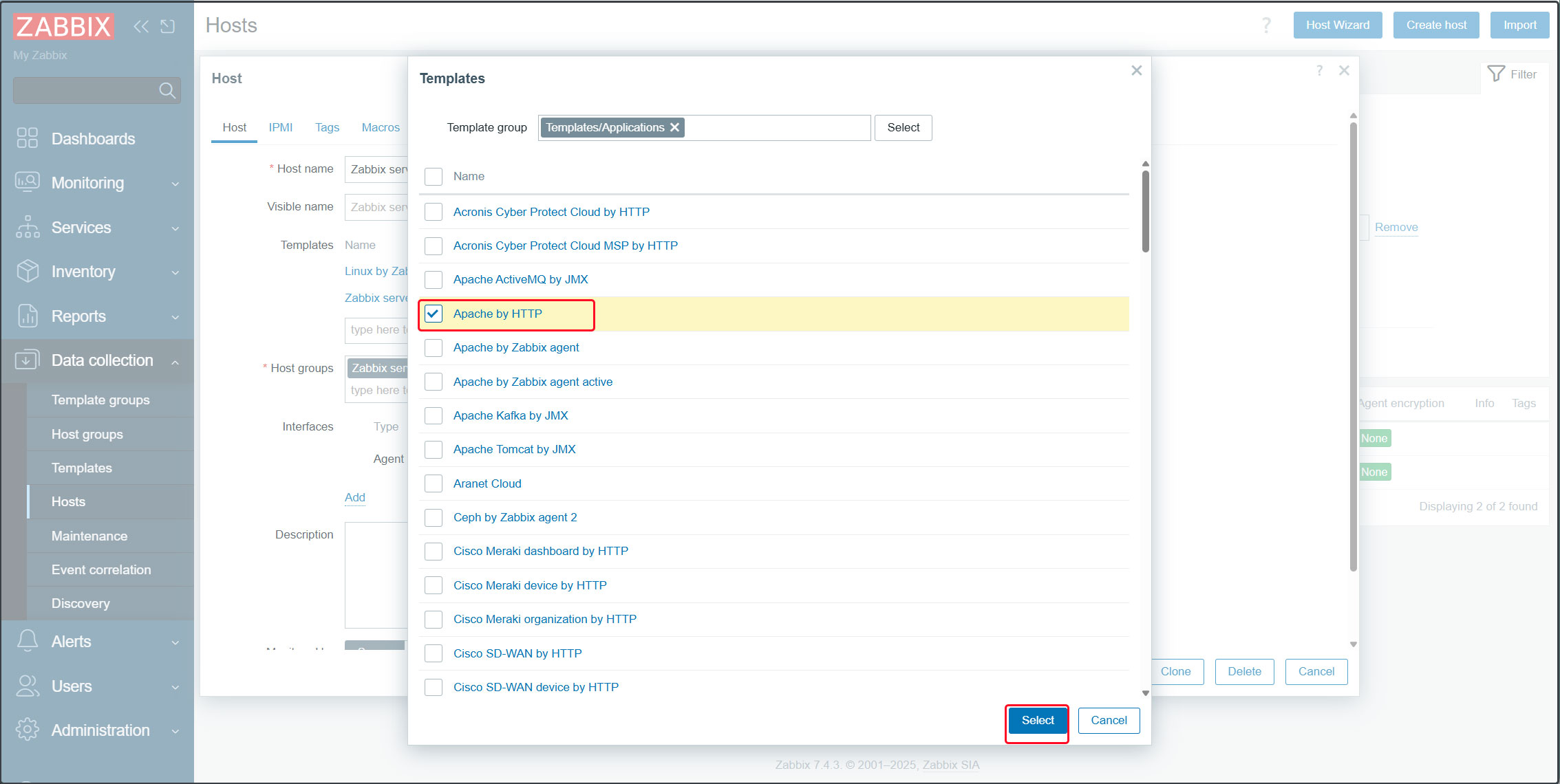Switch to the Macros tab
This screenshot has width=1560, height=784.
pyautogui.click(x=381, y=127)
